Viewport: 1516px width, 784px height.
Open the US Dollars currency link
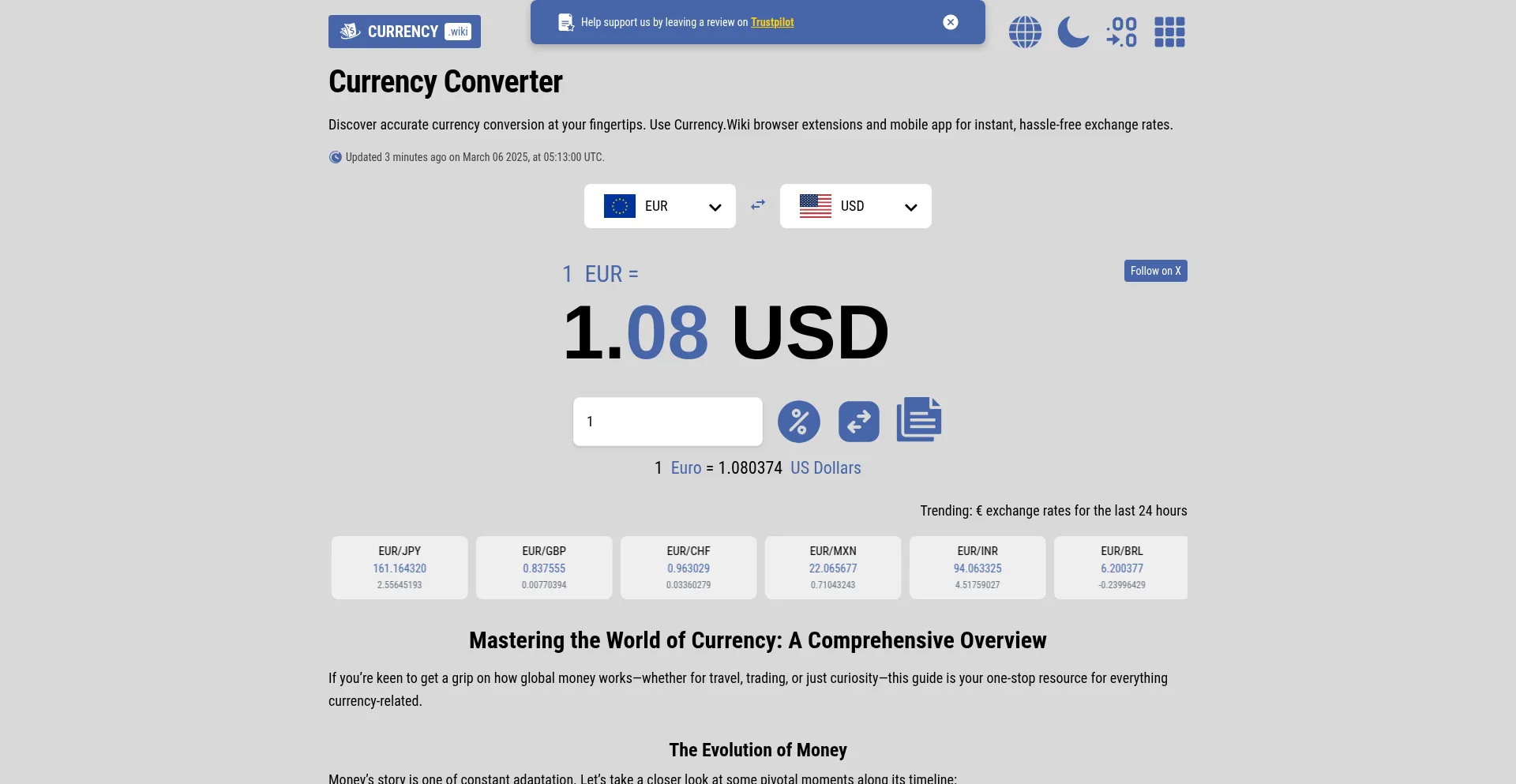tap(826, 468)
